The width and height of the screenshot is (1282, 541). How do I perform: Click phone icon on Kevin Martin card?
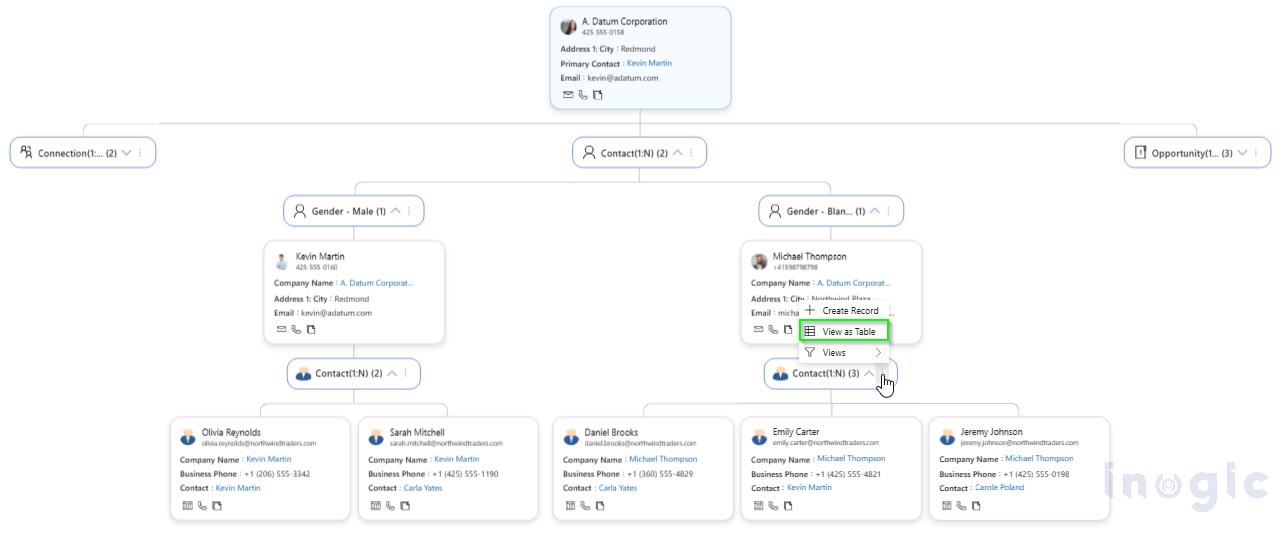296,329
